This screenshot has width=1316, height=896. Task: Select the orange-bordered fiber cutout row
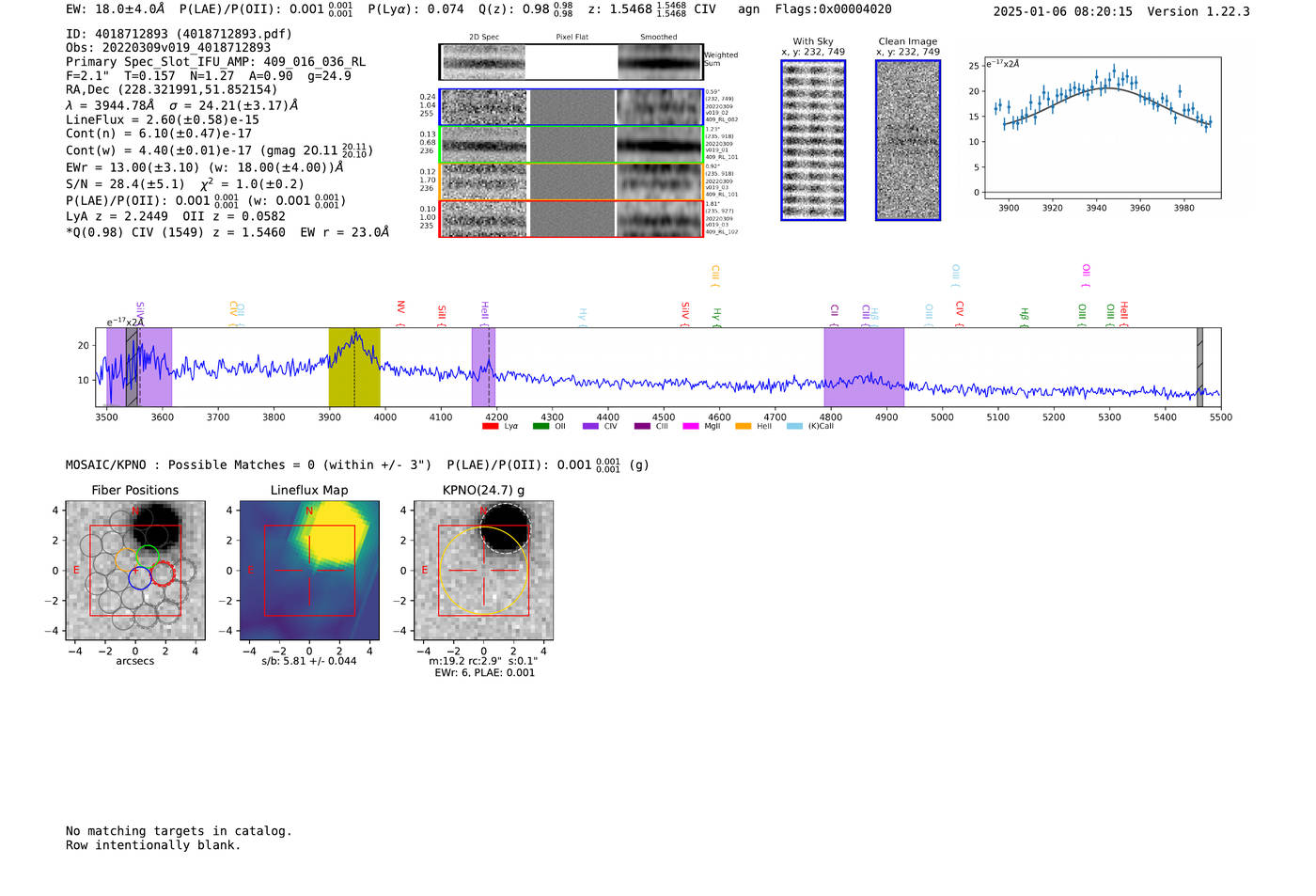coord(571,181)
